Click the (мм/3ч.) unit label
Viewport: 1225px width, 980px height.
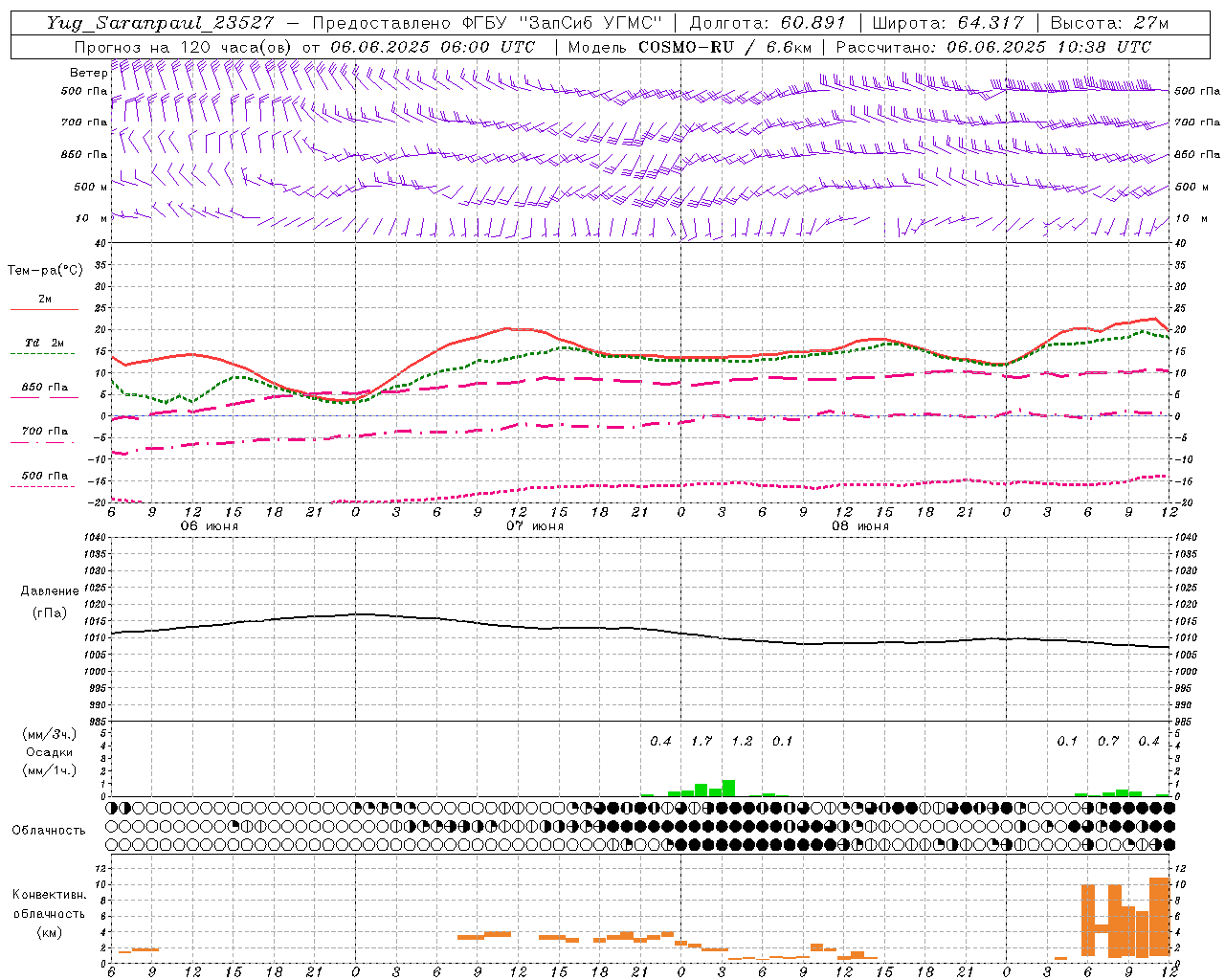pos(50,735)
